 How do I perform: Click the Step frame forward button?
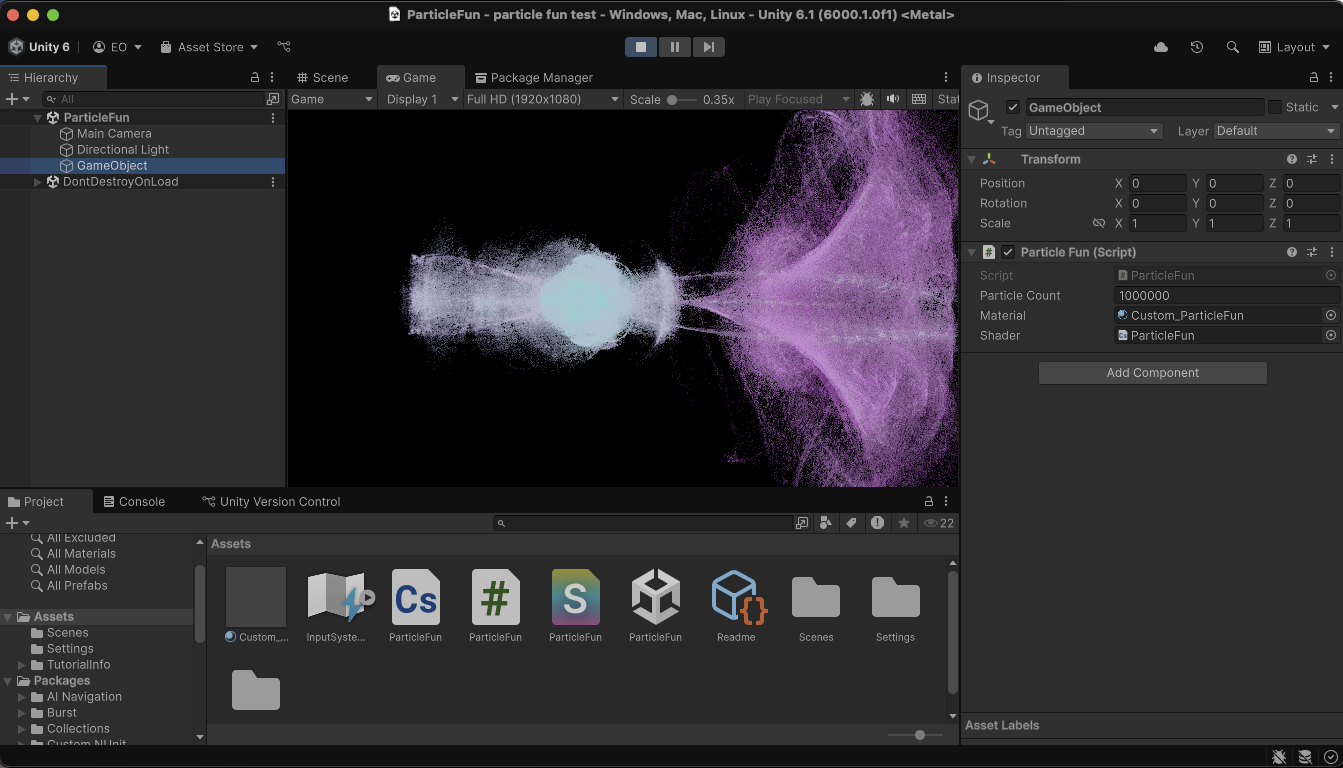click(x=708, y=47)
